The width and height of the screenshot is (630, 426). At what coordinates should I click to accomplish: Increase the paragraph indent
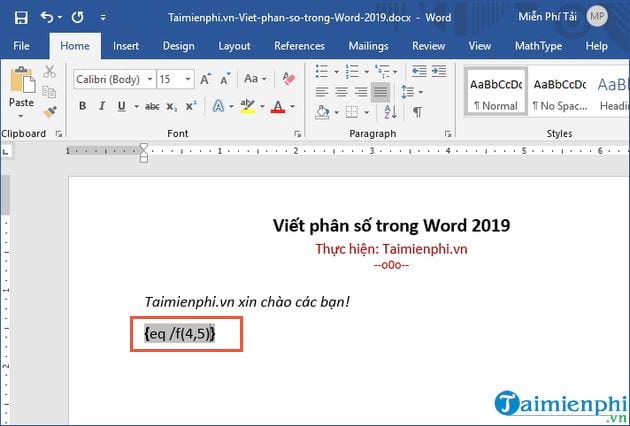point(439,72)
